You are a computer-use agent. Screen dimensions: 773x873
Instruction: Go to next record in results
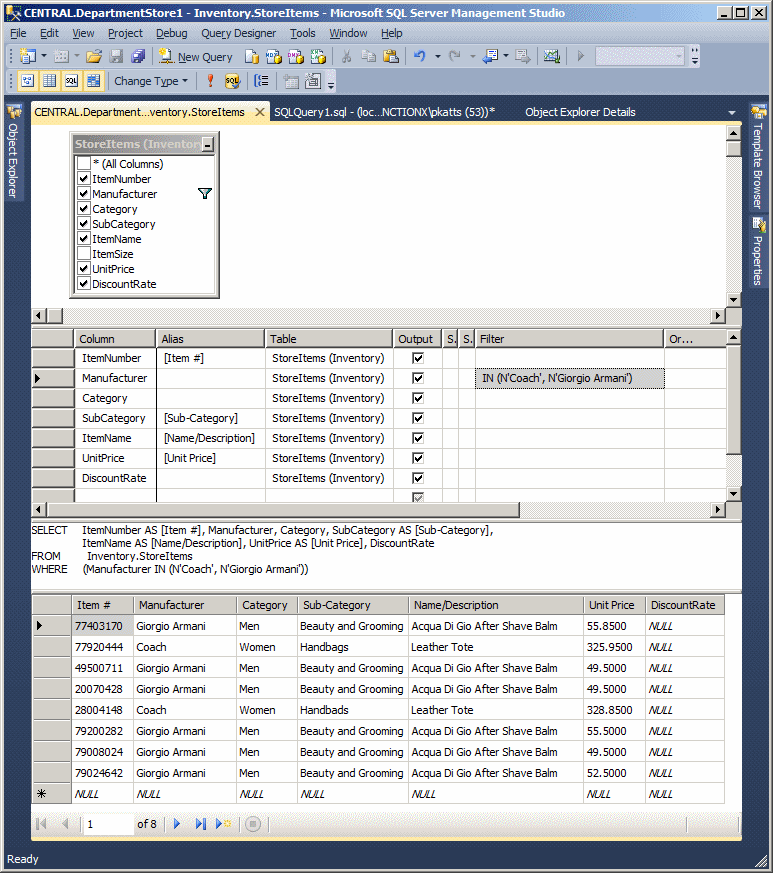pos(177,823)
